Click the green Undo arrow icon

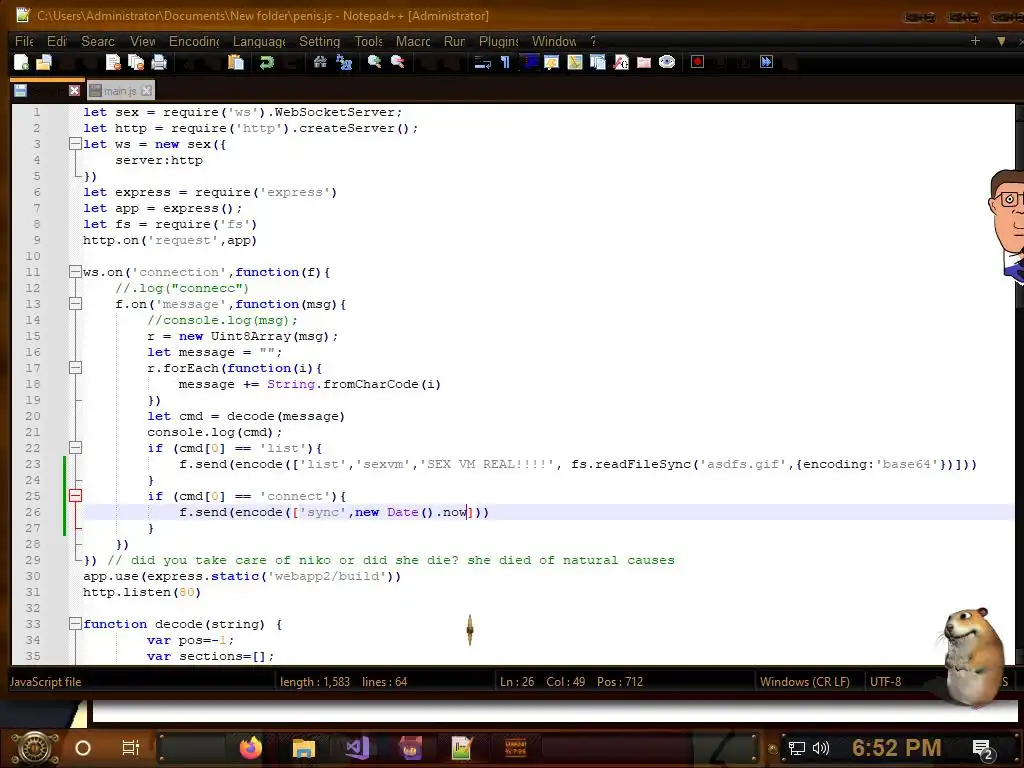point(266,62)
